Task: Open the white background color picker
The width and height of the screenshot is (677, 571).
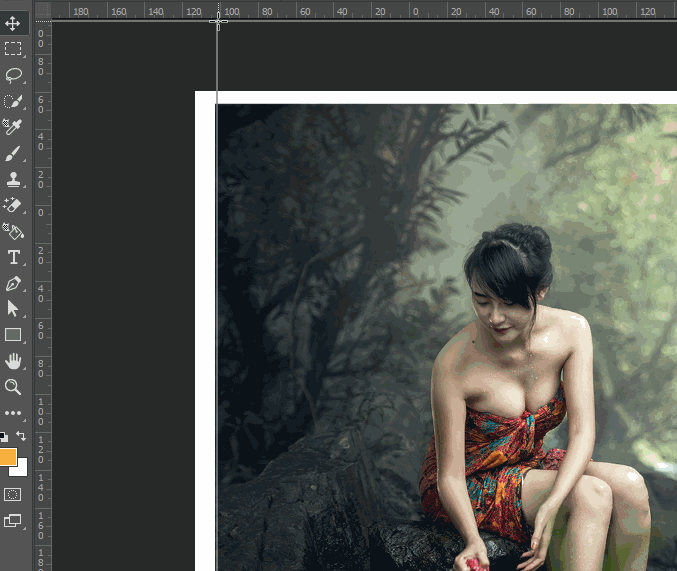Action: (22, 470)
